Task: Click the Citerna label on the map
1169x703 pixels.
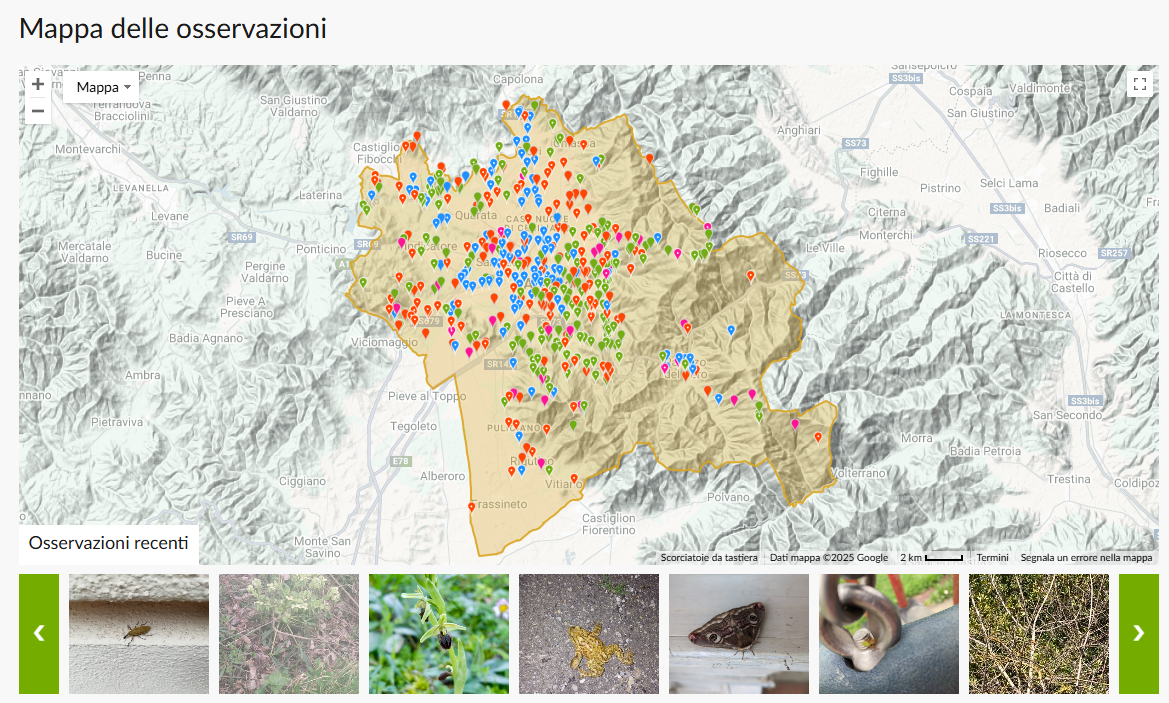Action: tap(886, 212)
